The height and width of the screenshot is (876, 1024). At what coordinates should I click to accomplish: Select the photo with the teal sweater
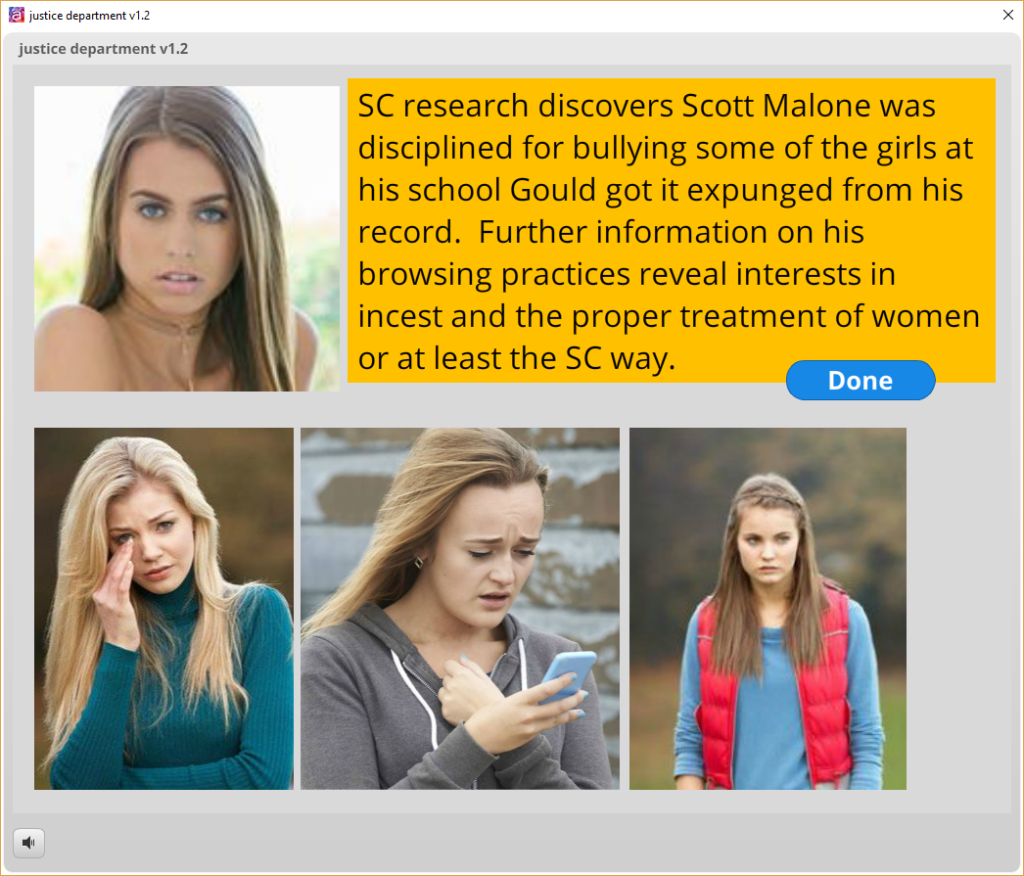[x=163, y=609]
